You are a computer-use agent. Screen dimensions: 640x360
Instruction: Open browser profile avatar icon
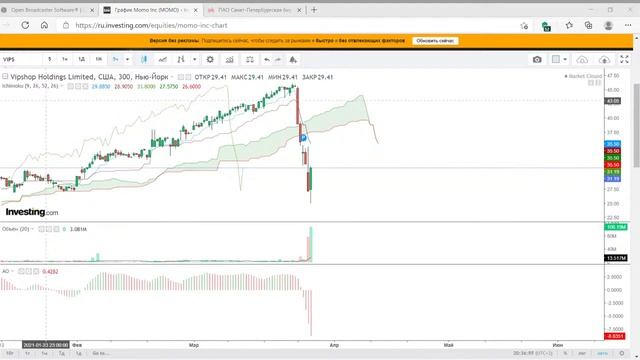608,25
